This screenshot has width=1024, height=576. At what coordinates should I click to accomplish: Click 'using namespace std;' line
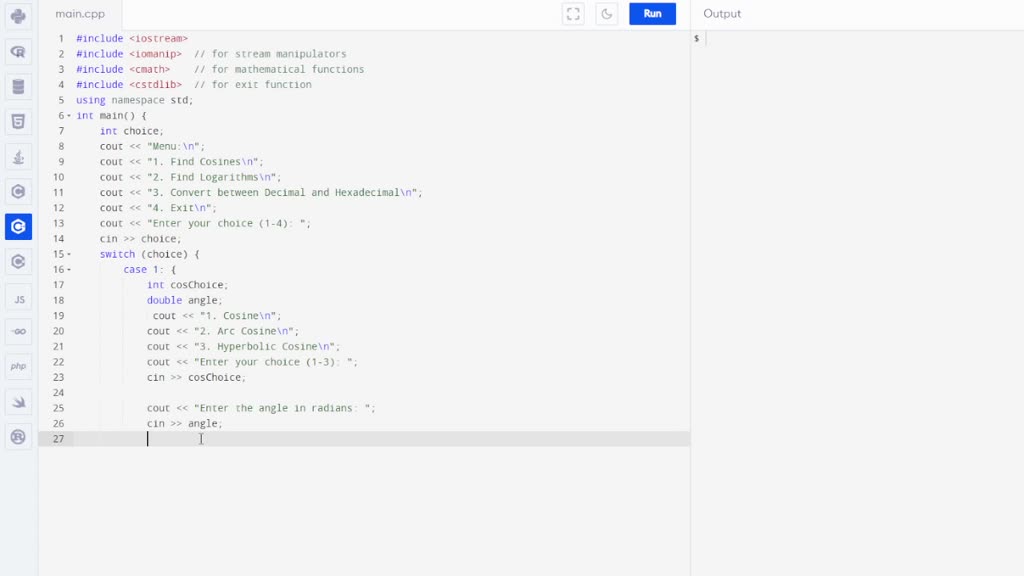(x=135, y=100)
